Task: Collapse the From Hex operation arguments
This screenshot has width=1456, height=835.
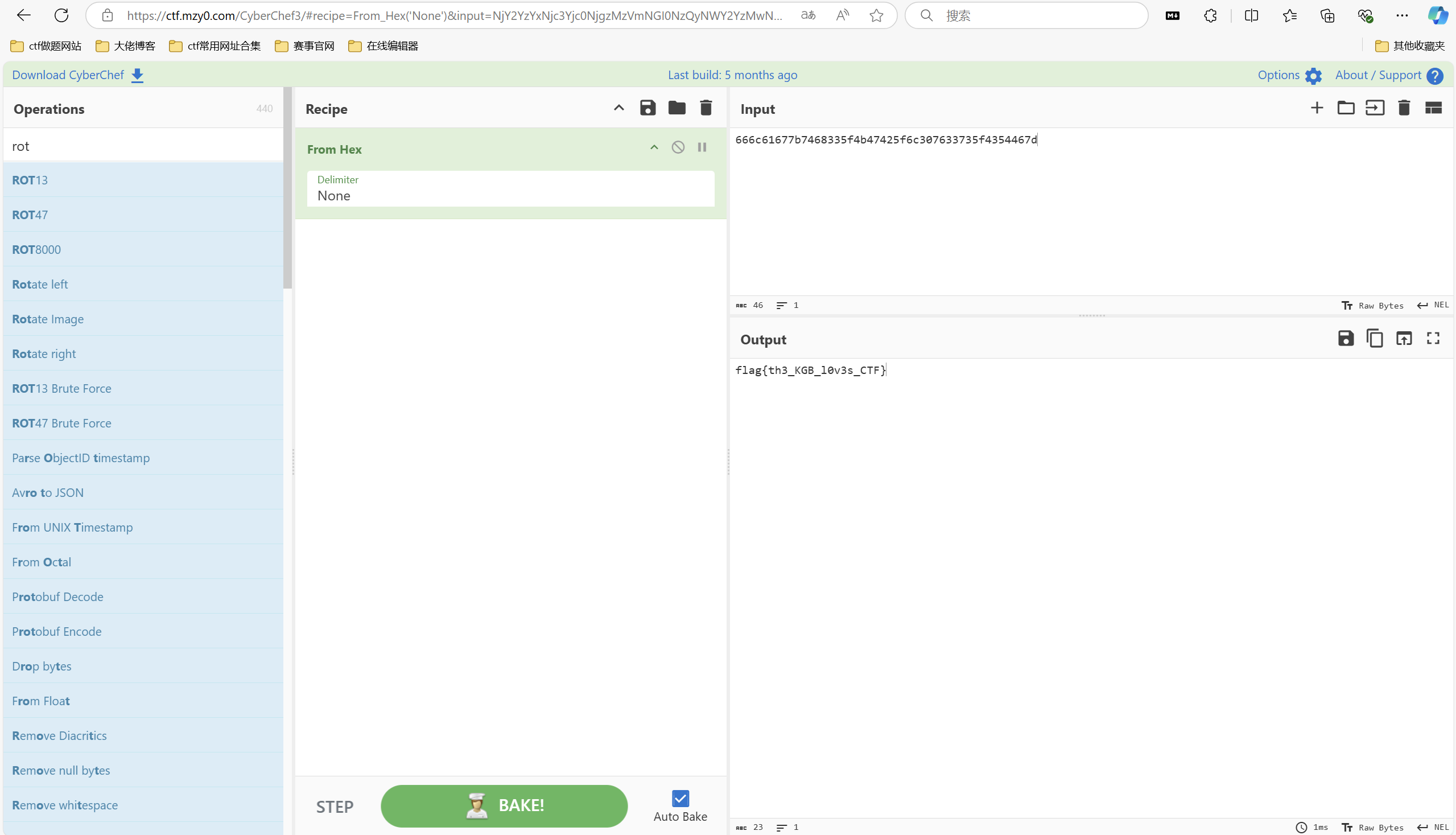Action: [654, 147]
